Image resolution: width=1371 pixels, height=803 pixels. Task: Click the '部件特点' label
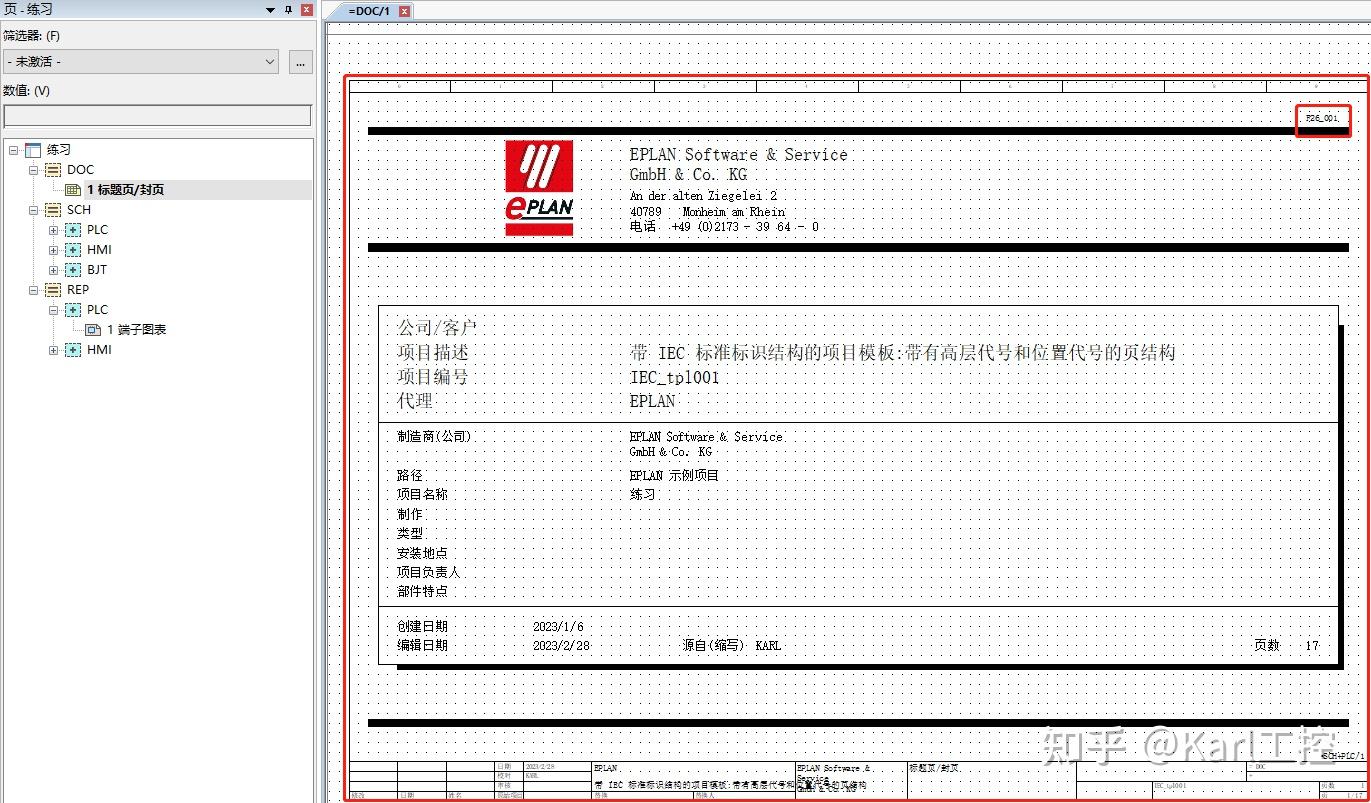click(422, 591)
